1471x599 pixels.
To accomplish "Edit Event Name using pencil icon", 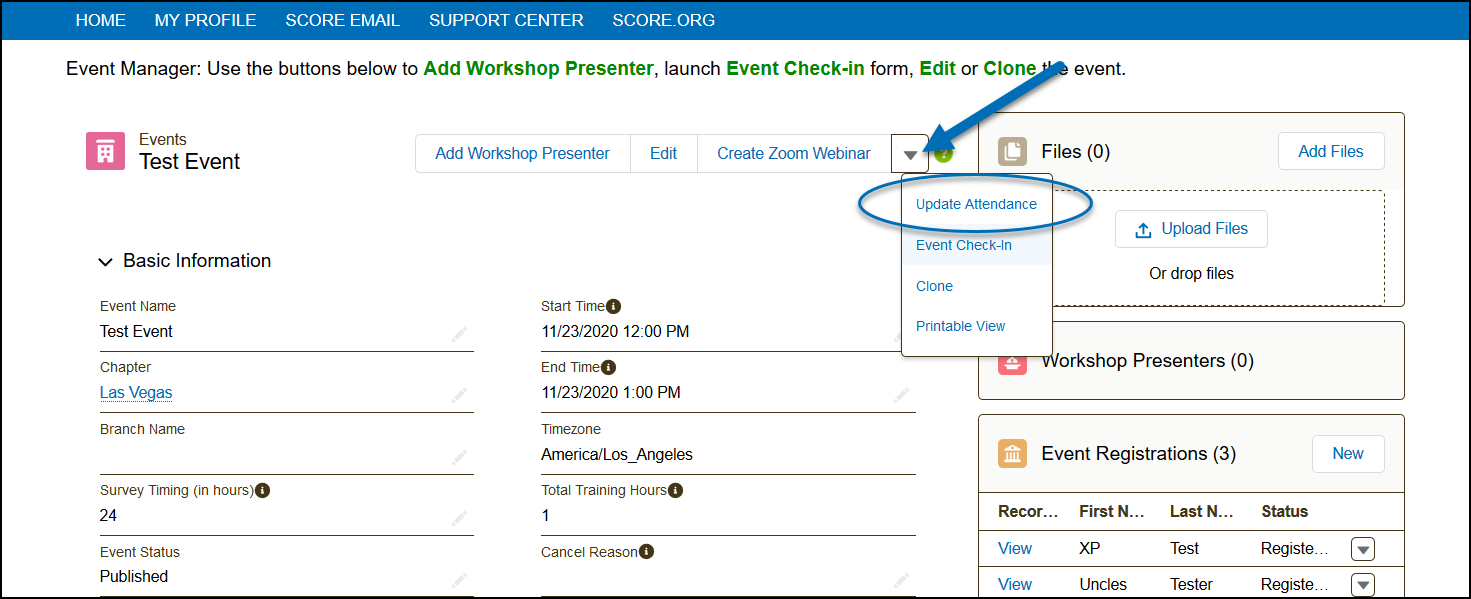I will pos(459,333).
